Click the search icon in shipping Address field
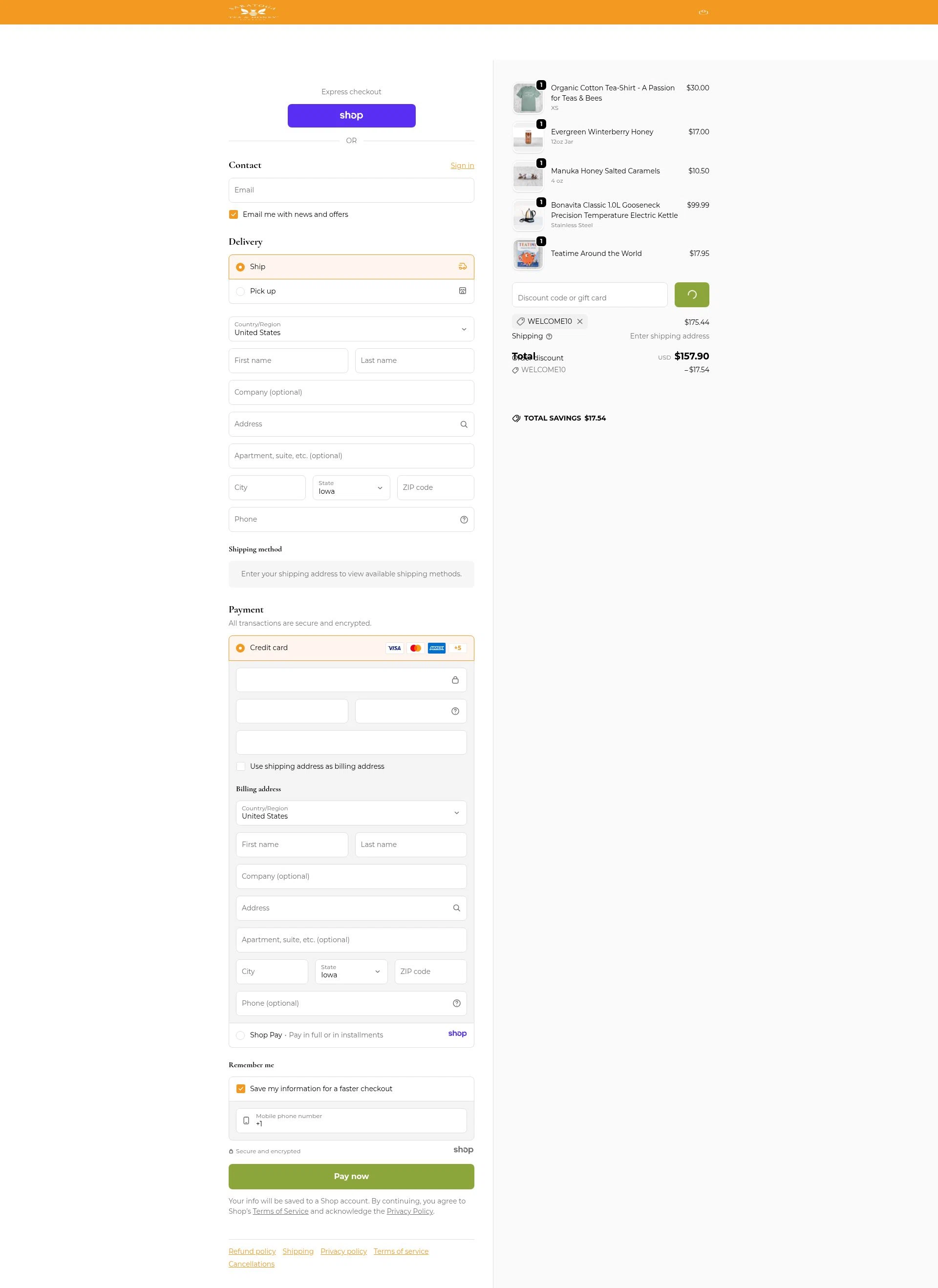 pyautogui.click(x=463, y=424)
